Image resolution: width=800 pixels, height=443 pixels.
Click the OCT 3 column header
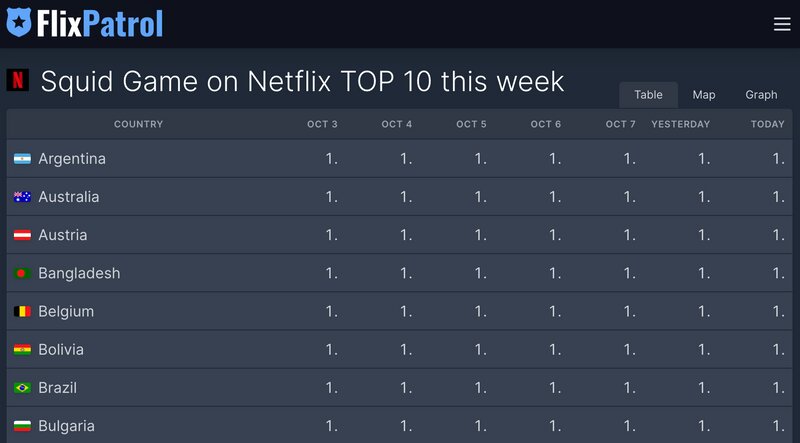322,124
